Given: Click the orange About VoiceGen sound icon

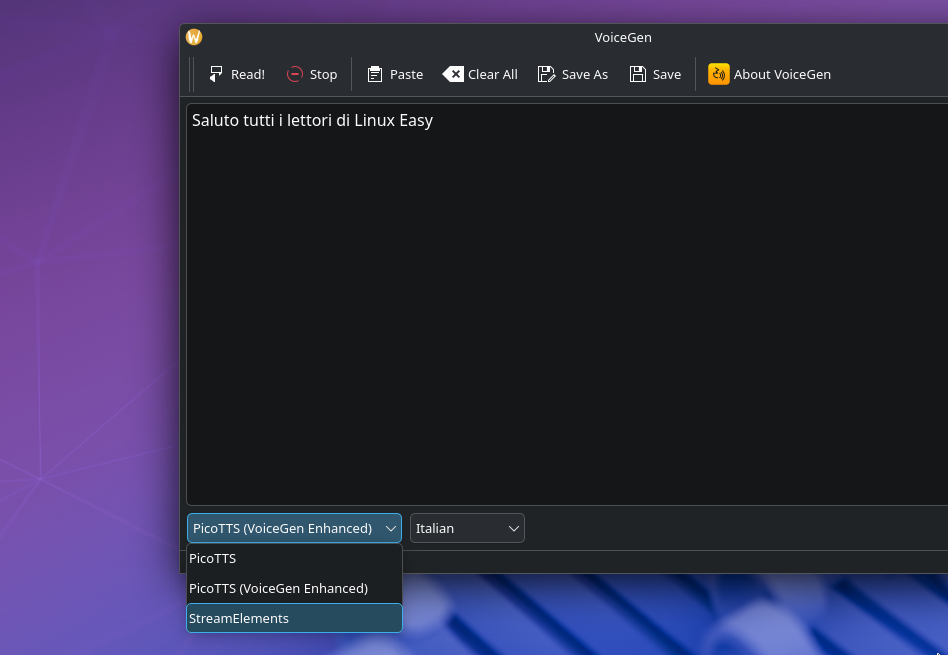Looking at the screenshot, I should (x=718, y=73).
